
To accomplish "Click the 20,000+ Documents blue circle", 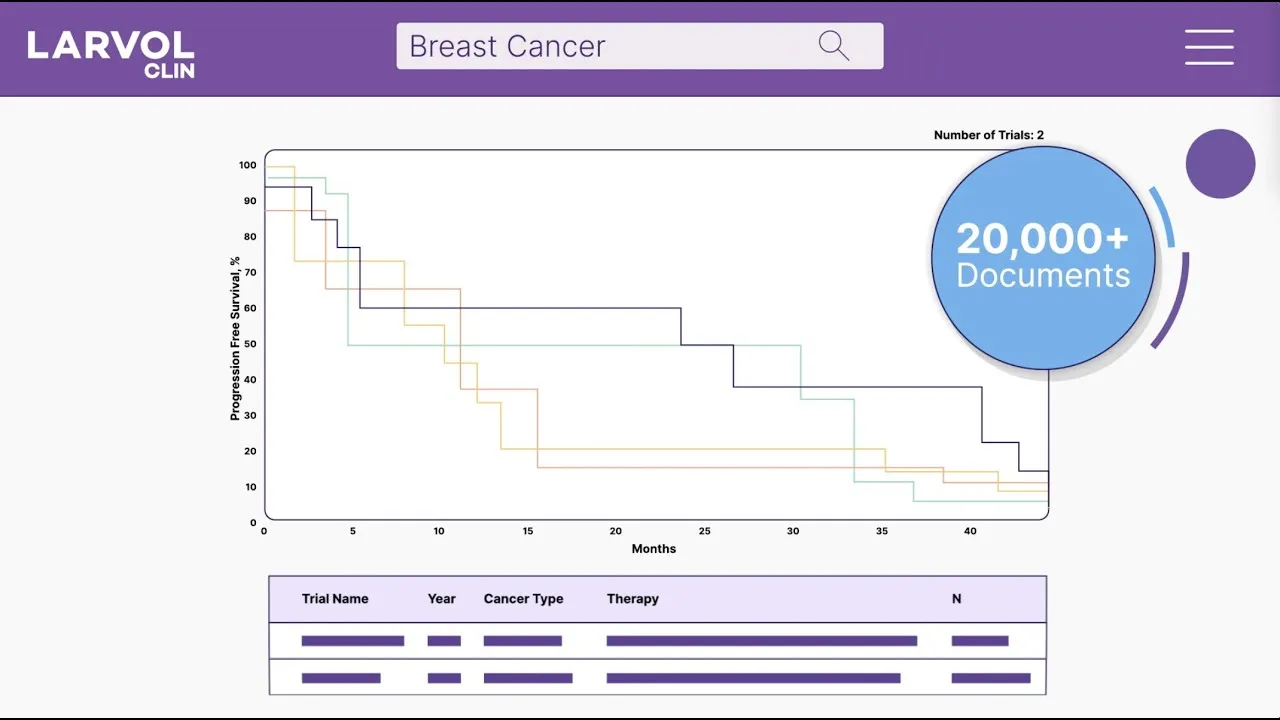I will 1043,258.
